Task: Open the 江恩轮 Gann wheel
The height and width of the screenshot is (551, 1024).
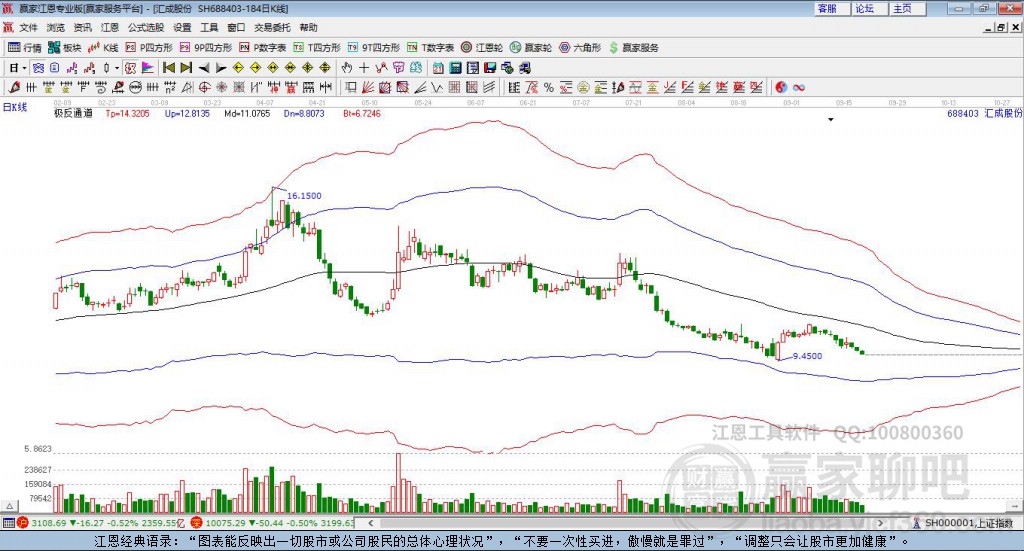Action: (482, 48)
